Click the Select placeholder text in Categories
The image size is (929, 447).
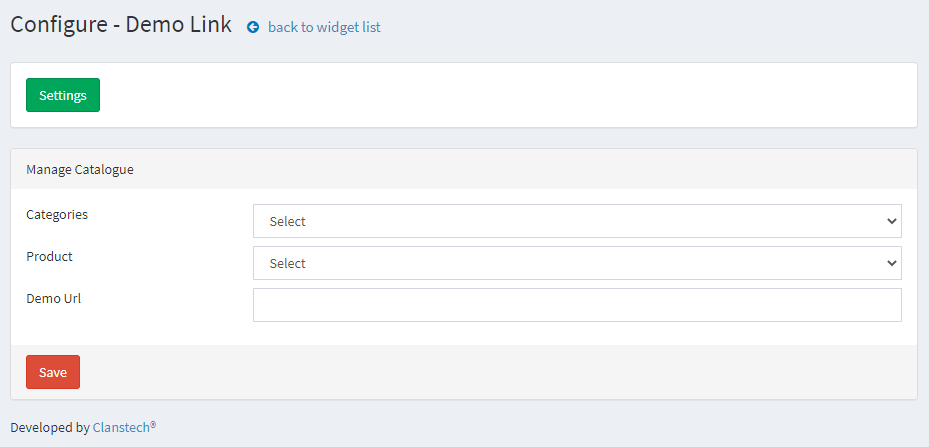(x=287, y=221)
